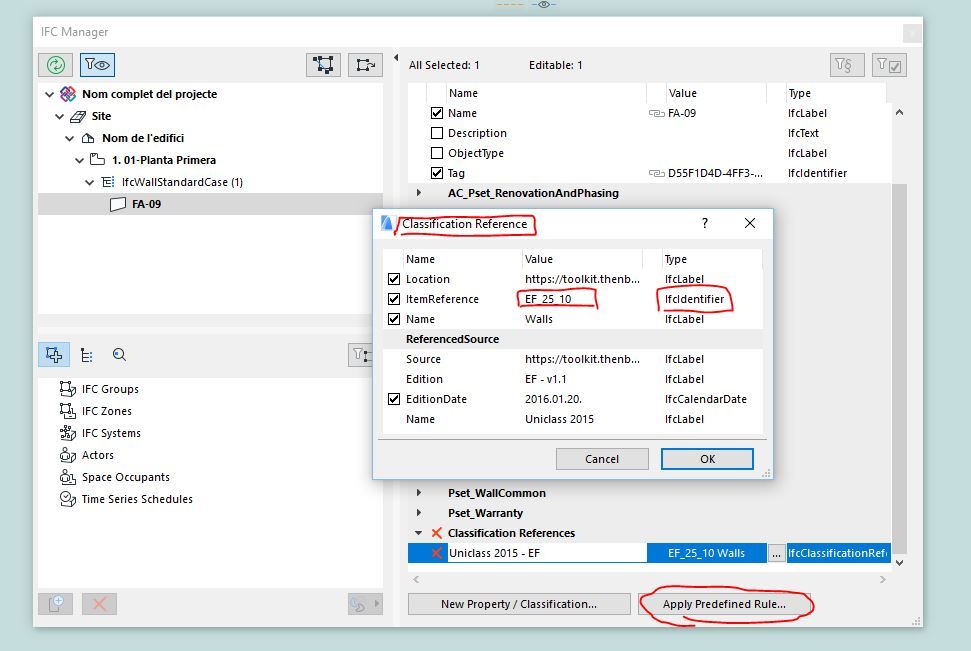
Task: Click the select elements in model icon
Action: click(x=323, y=64)
